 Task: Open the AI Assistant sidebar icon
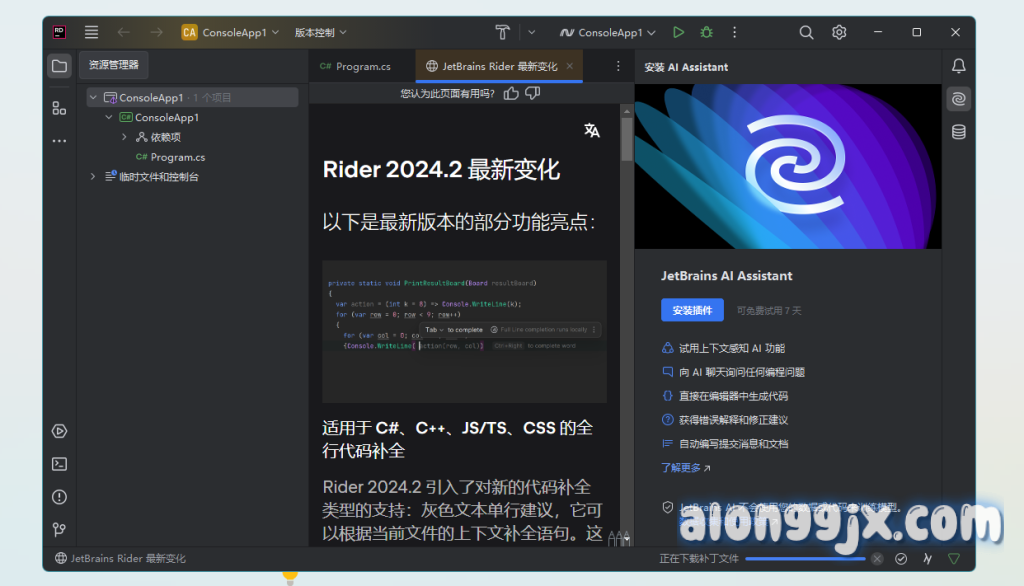tap(958, 99)
